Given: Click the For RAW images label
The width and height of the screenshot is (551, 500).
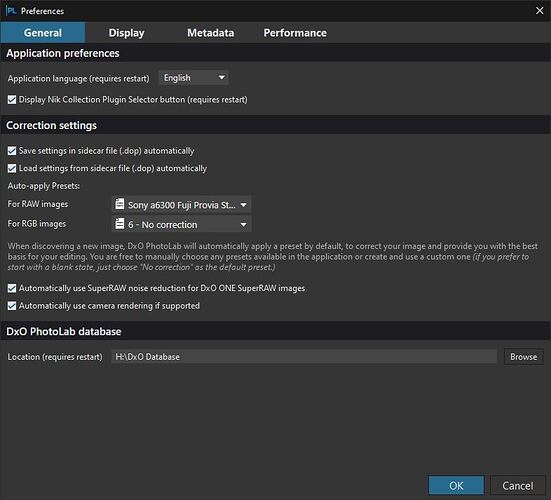Looking at the screenshot, I should pyautogui.click(x=38, y=204).
